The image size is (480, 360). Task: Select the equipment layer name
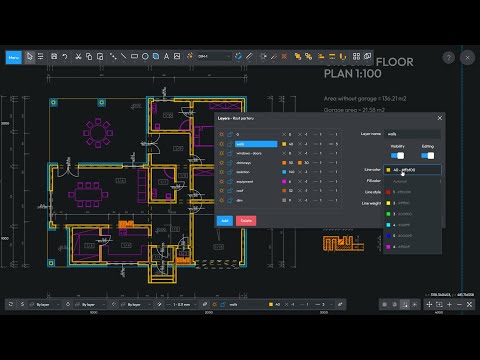(x=245, y=182)
